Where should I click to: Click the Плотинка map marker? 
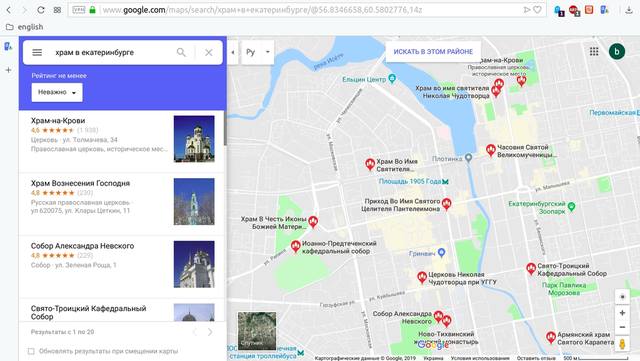[x=469, y=158]
